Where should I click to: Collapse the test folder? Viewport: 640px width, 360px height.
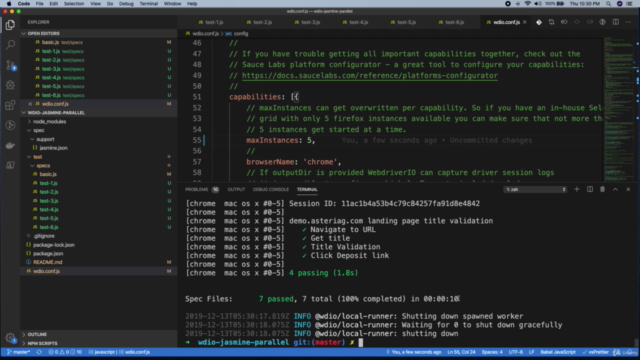point(38,157)
